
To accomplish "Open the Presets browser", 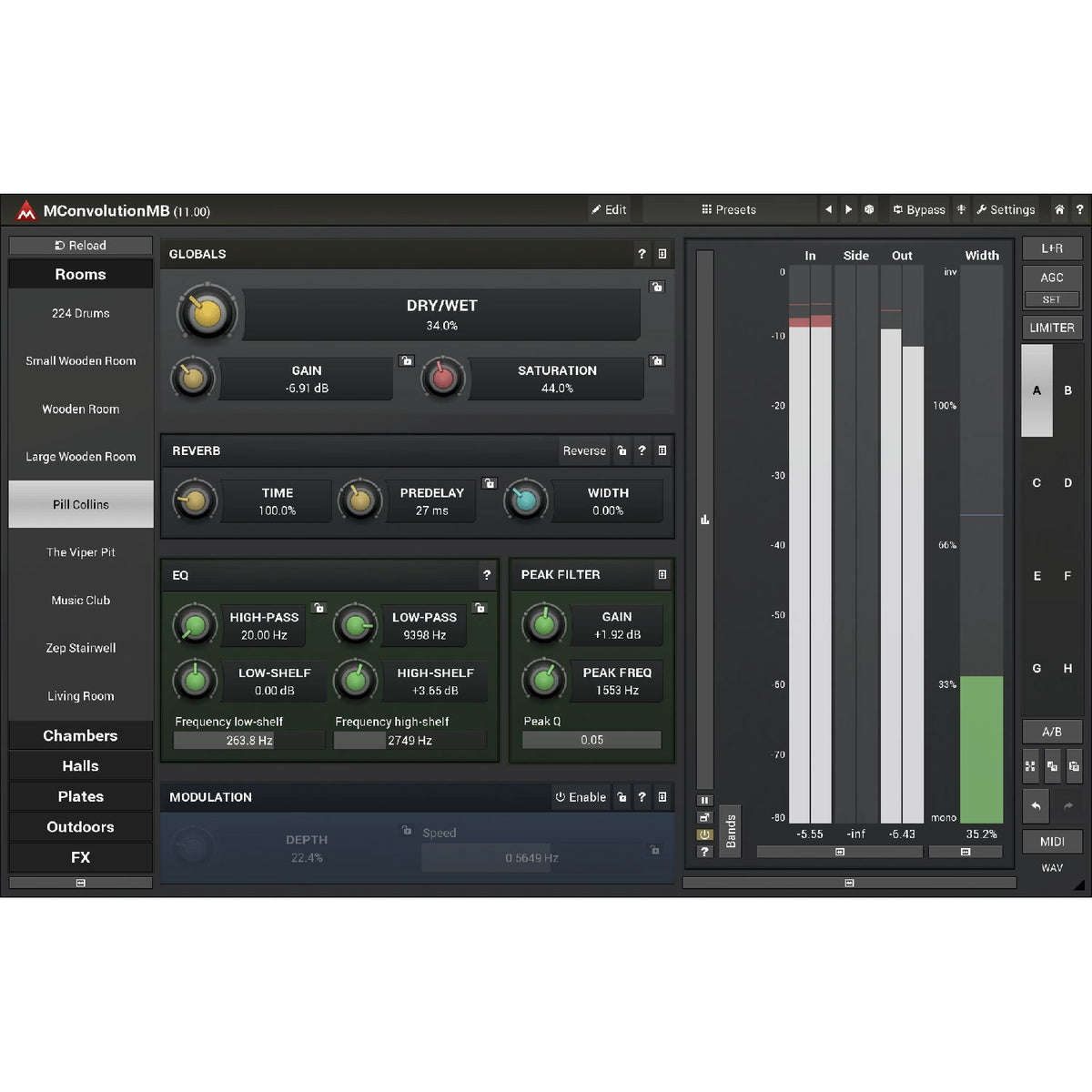I will click(729, 209).
